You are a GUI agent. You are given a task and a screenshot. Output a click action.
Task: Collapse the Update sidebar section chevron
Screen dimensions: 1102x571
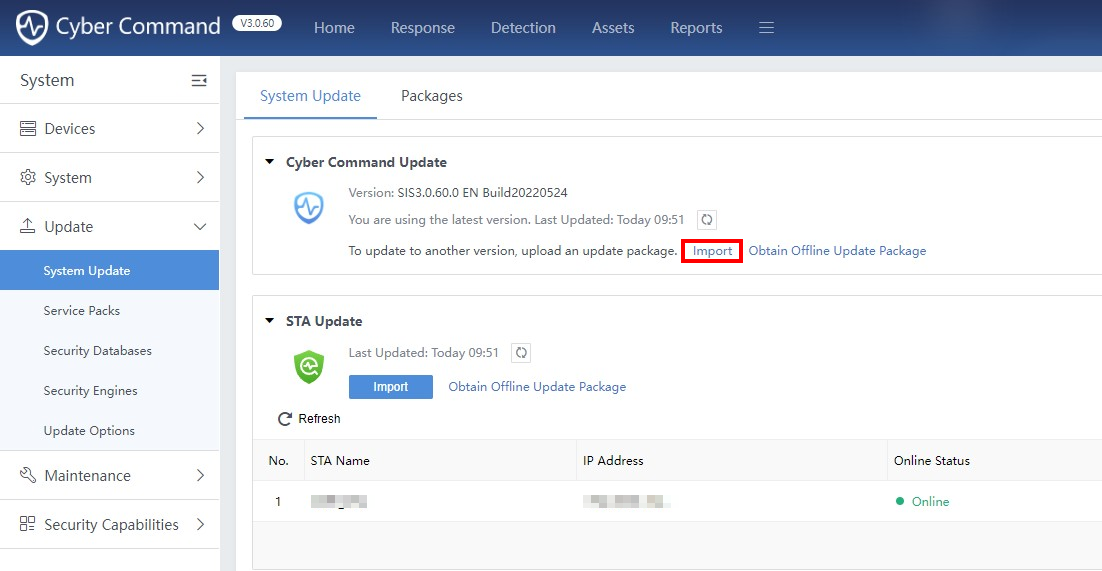coord(200,226)
